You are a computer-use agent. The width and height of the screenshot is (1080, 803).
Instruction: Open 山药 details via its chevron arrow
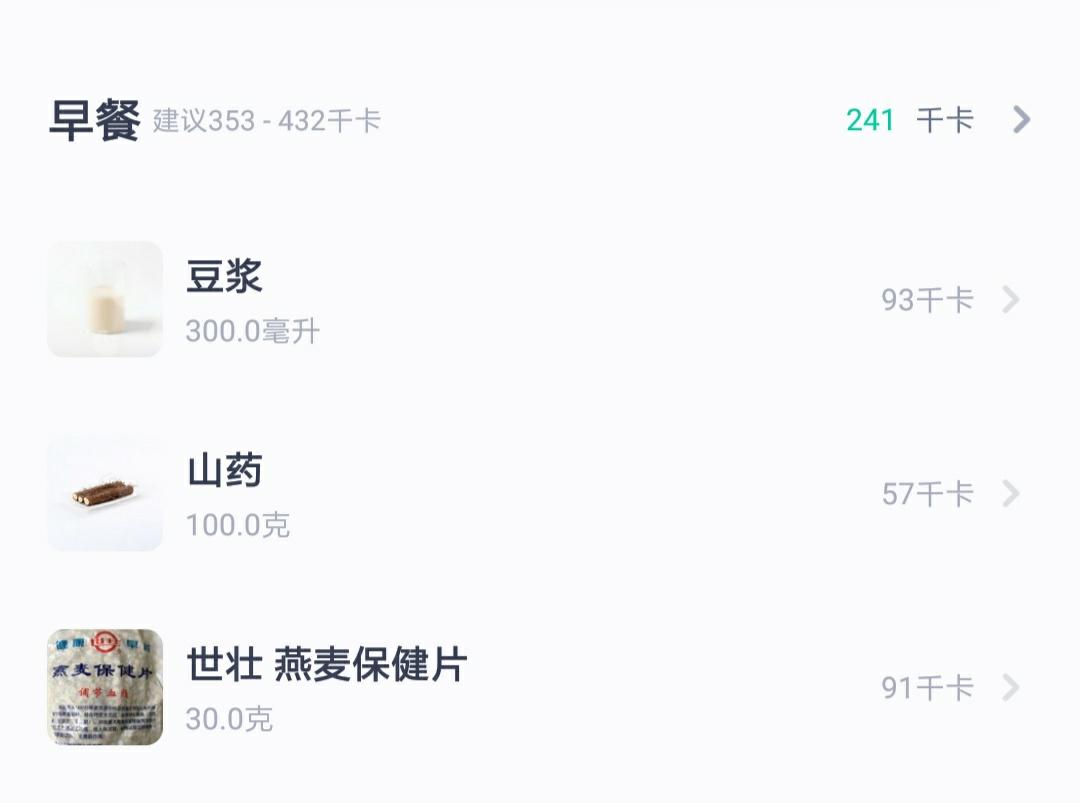point(1011,493)
